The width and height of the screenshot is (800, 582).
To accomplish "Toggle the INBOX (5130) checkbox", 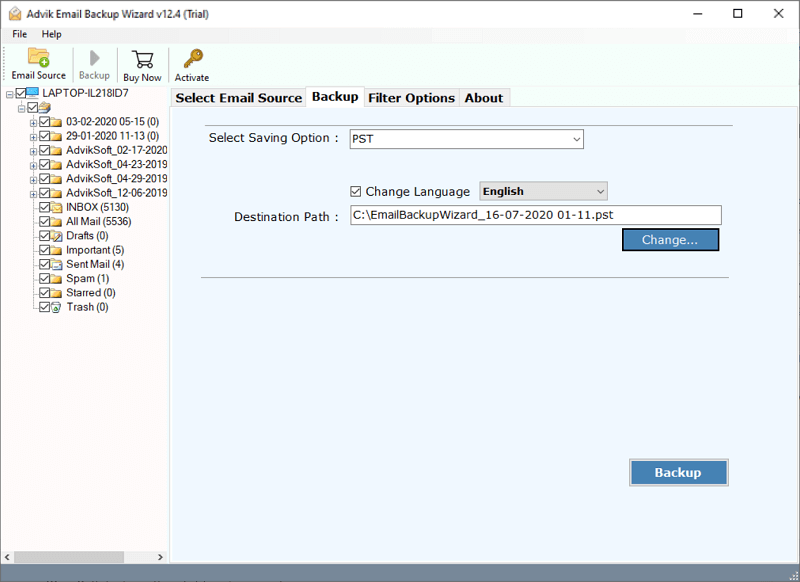I will (x=44, y=207).
